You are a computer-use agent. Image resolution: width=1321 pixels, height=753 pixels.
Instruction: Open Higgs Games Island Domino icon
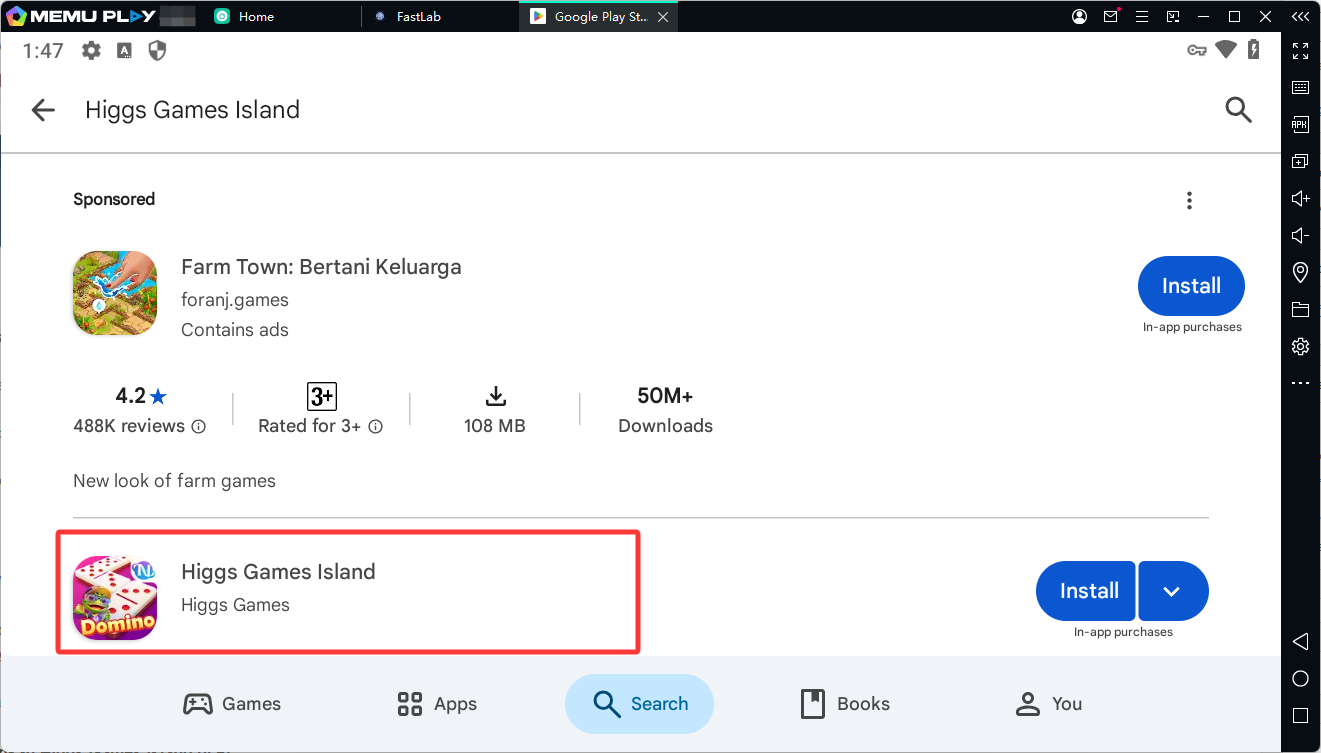115,598
